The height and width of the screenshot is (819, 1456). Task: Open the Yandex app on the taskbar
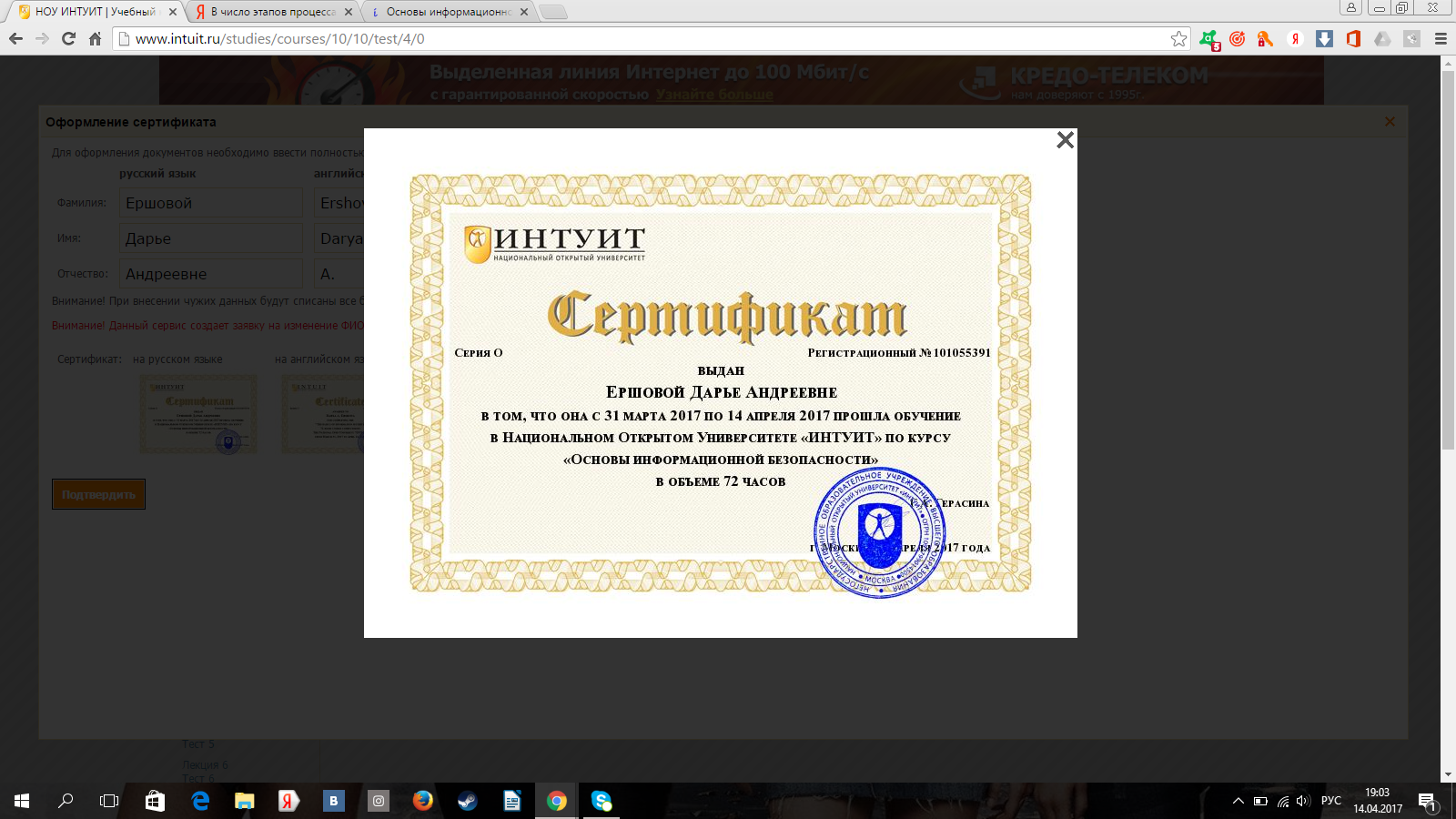click(289, 801)
